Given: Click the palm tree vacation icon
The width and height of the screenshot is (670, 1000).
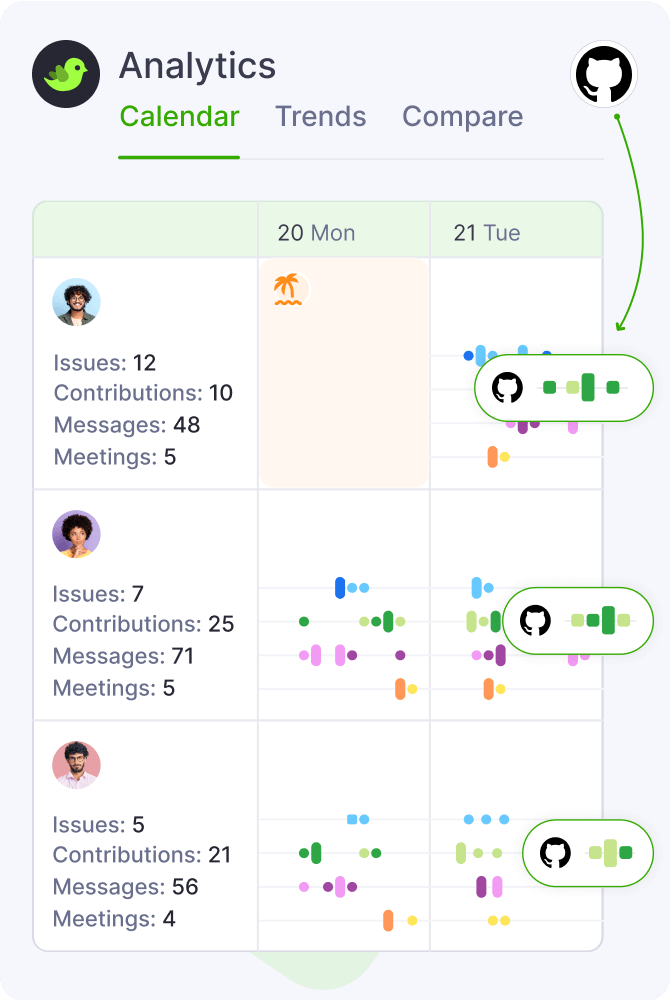Looking at the screenshot, I should [x=288, y=290].
